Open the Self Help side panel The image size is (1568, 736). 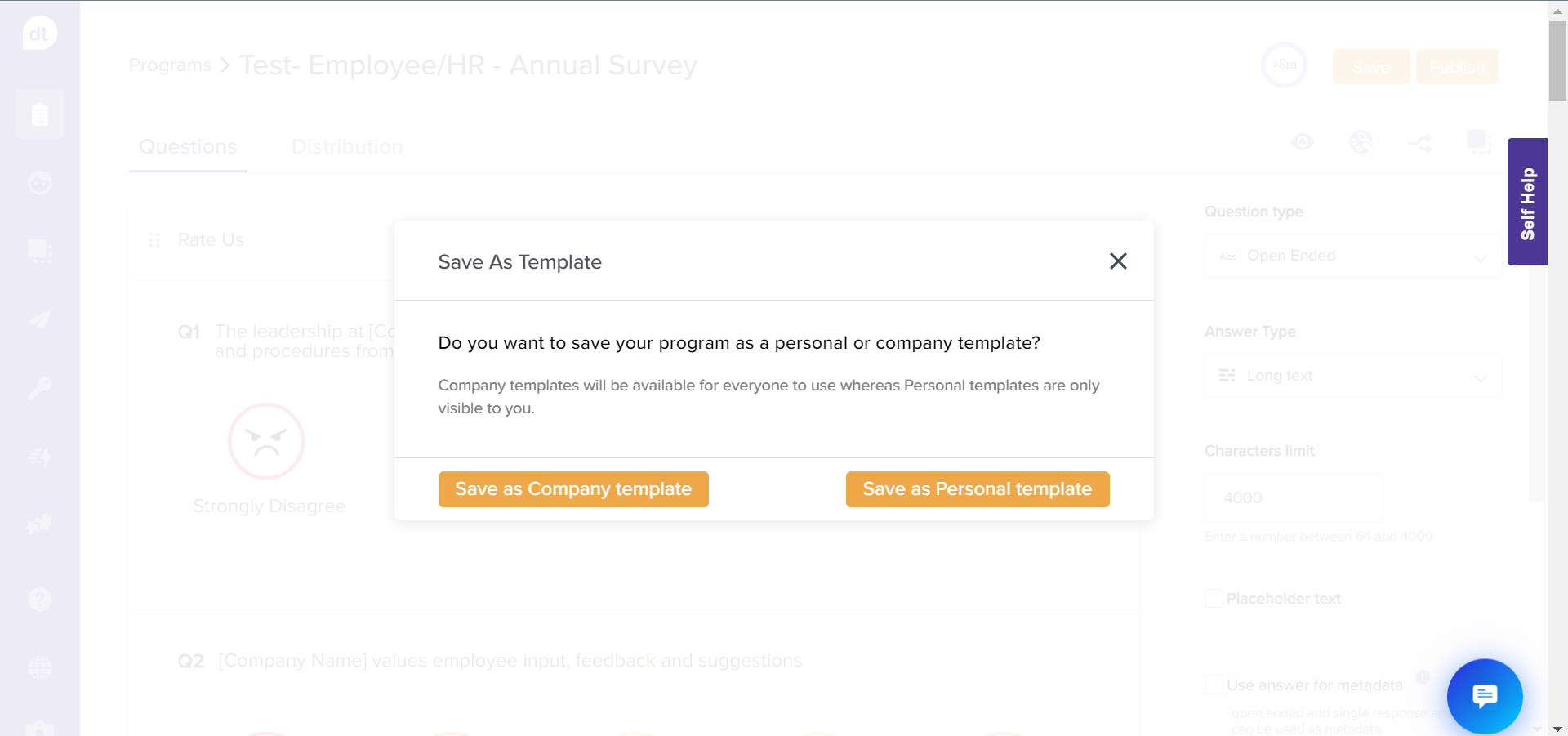1527,202
